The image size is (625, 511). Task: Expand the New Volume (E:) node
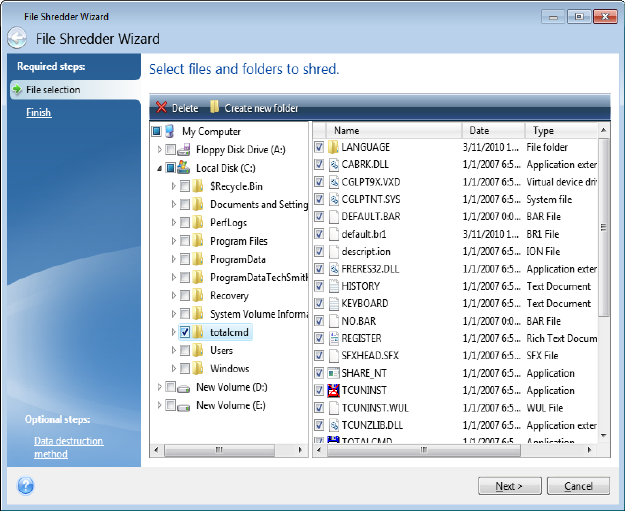[159, 405]
